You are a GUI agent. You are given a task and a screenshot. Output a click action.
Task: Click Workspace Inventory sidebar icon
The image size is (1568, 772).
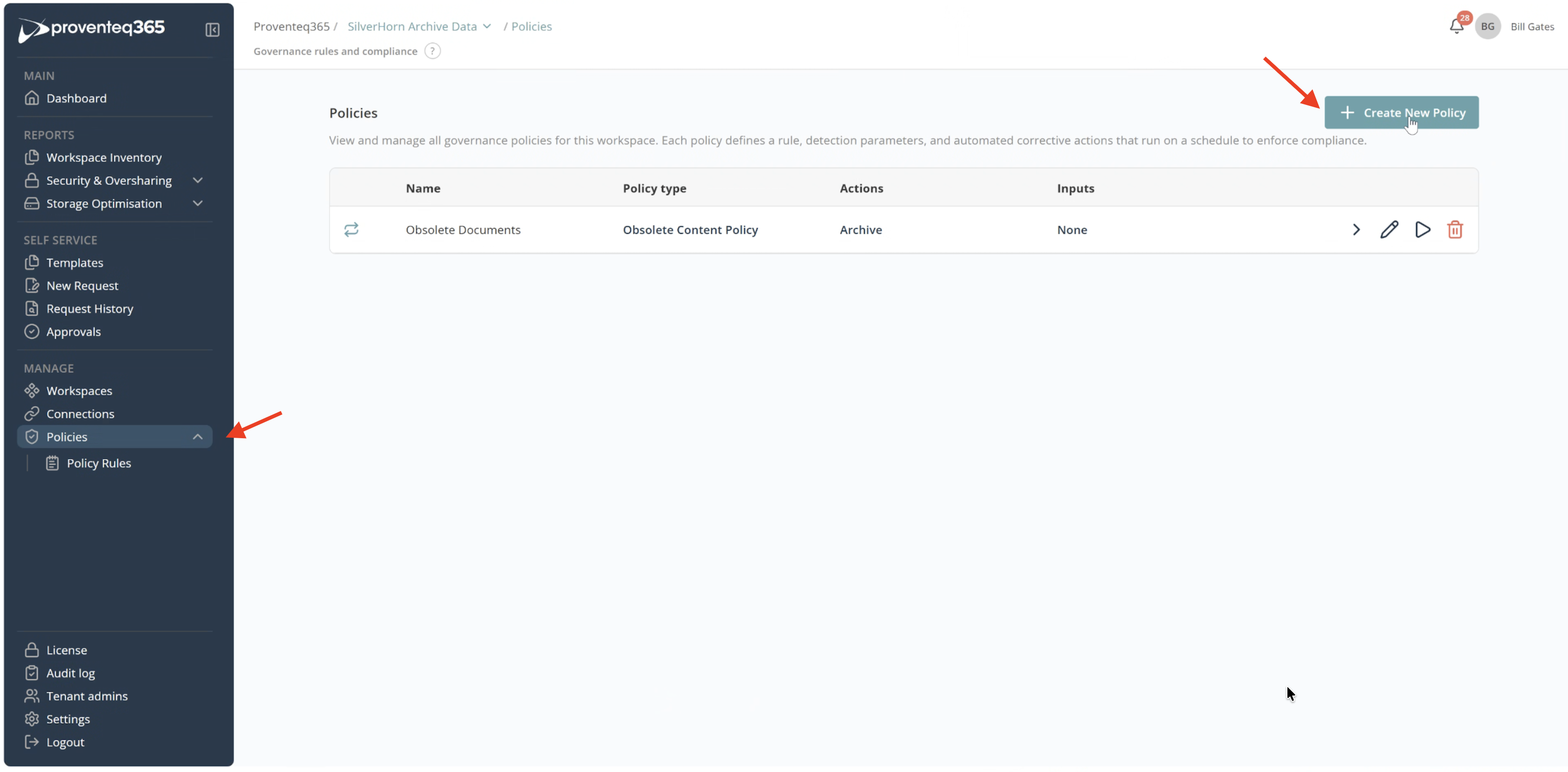[x=32, y=157]
